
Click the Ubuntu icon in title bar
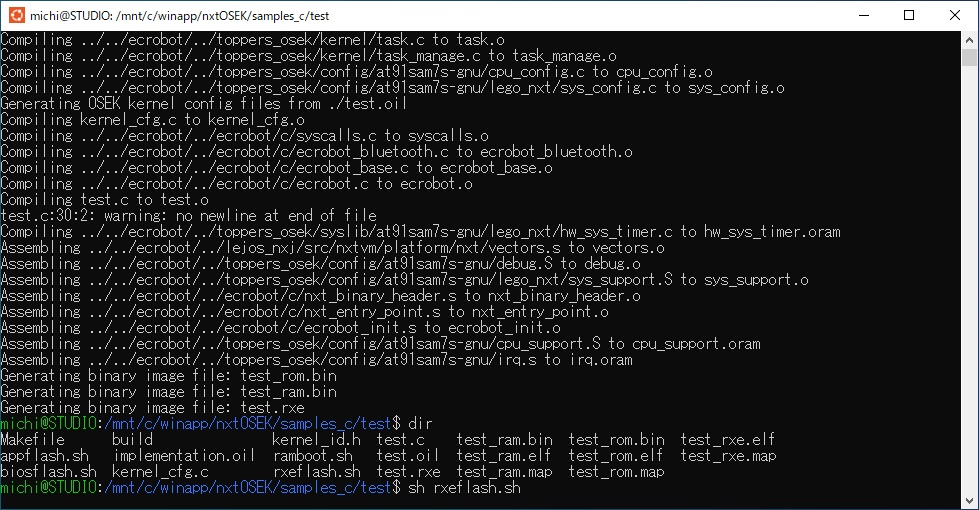[17, 15]
